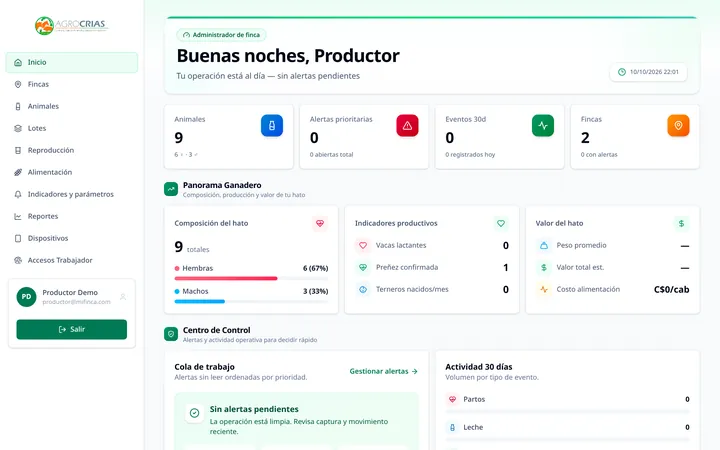Open Accesos Trabajador

click(72, 261)
